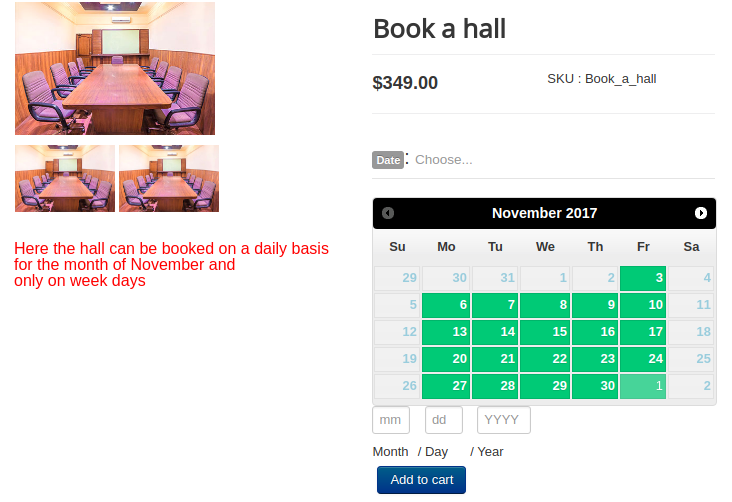Go to next month in calendar
The width and height of the screenshot is (732, 502).
(701, 213)
